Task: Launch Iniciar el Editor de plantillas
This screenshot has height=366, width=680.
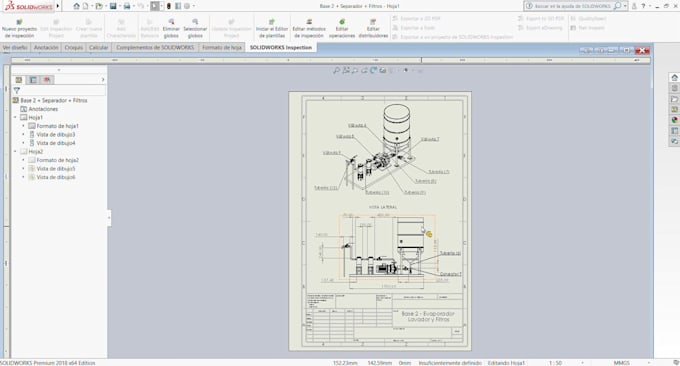Action: tap(272, 28)
